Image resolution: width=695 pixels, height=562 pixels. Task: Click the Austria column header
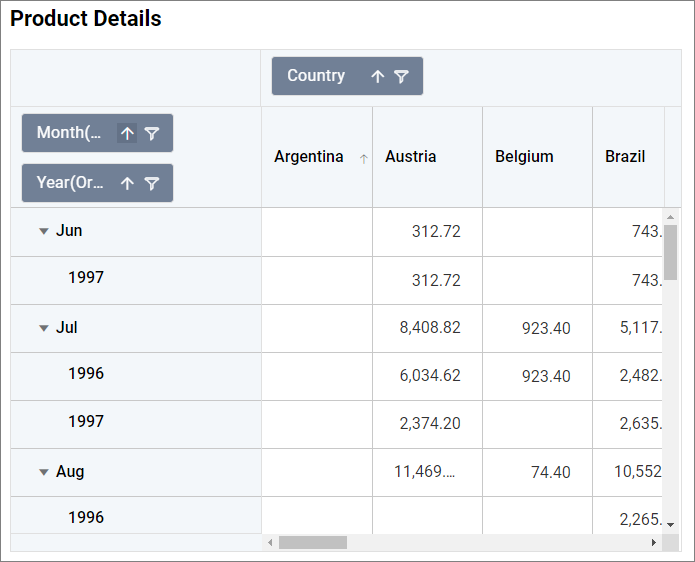411,157
